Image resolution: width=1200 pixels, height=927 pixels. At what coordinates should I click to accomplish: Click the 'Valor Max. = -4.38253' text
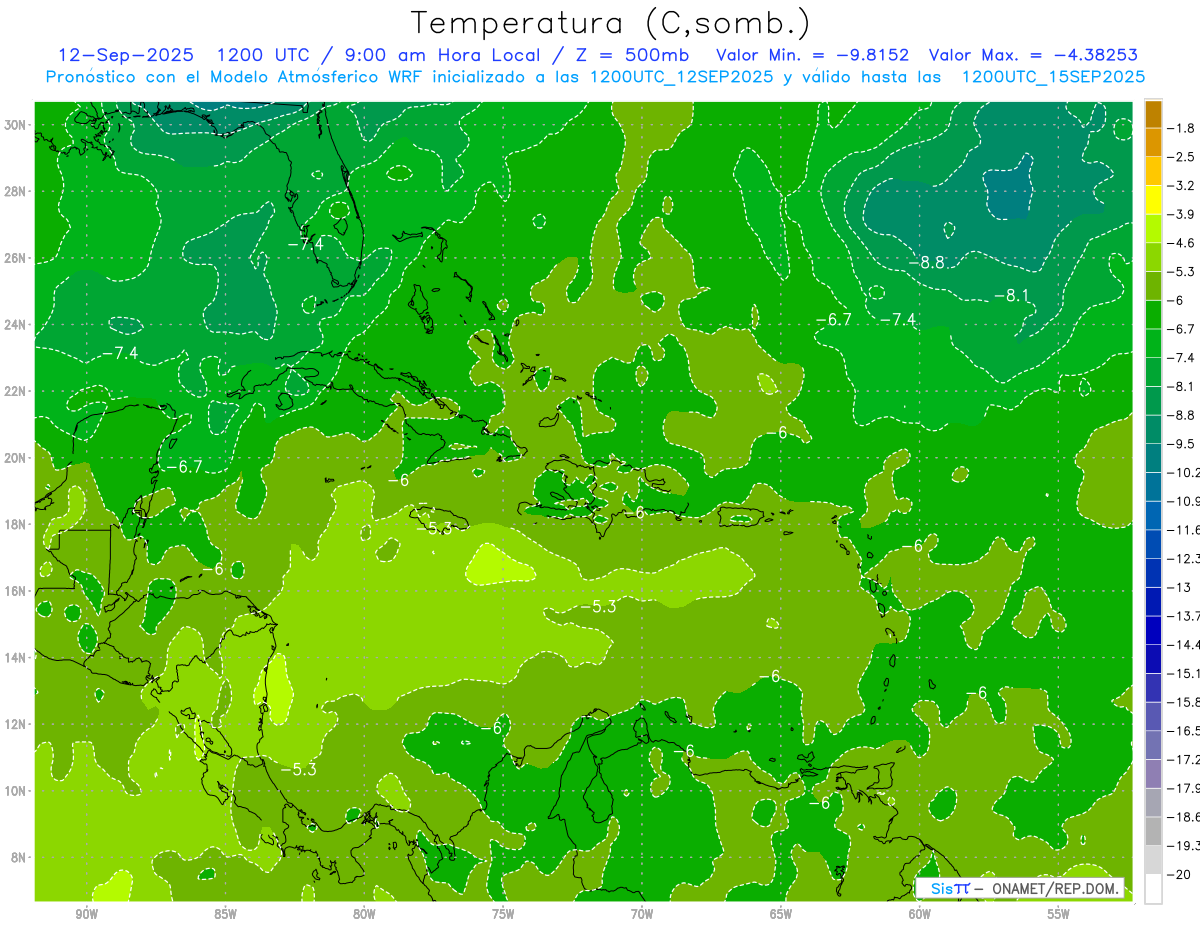[1033, 55]
